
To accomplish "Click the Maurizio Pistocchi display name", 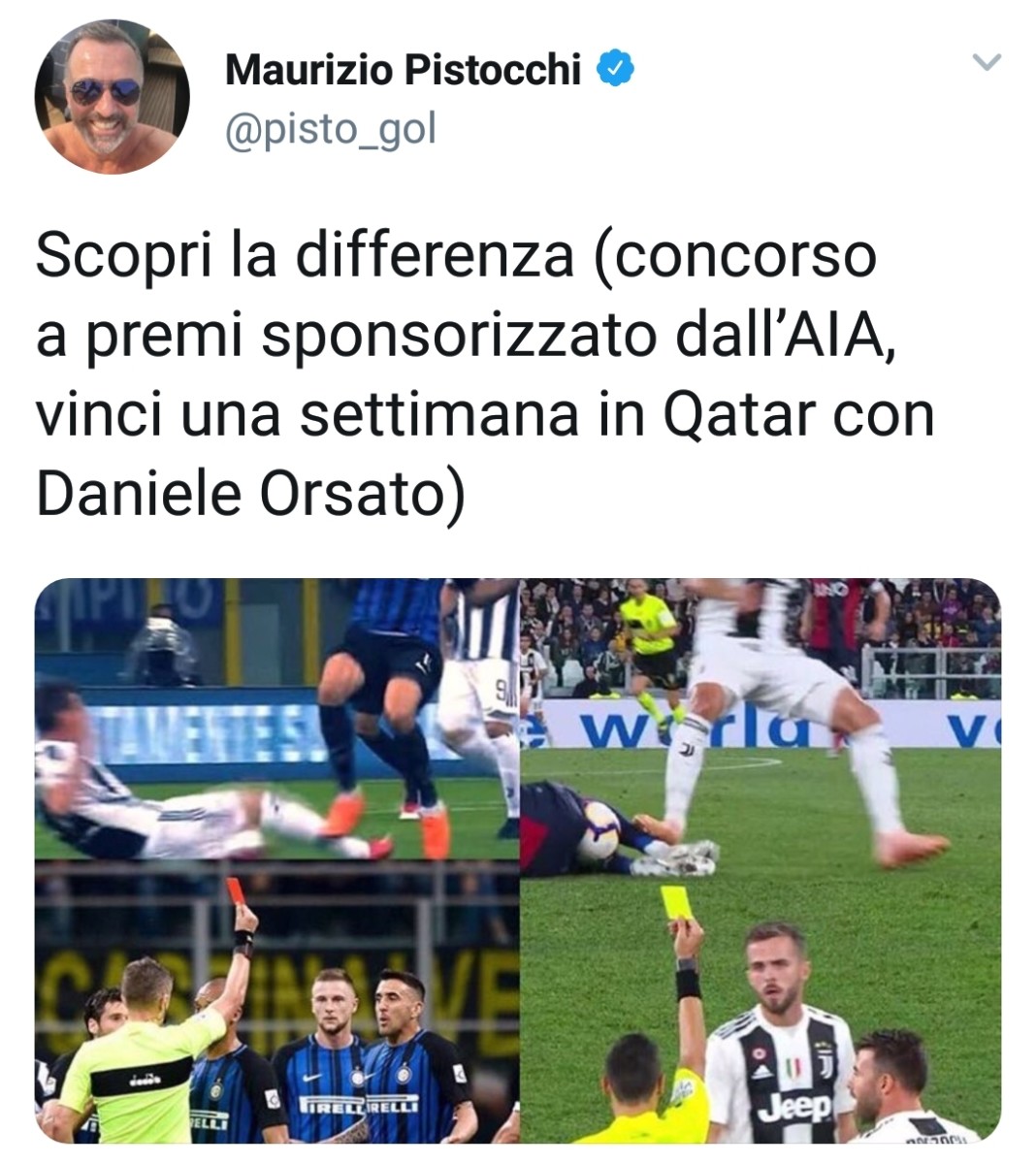I will click(403, 70).
